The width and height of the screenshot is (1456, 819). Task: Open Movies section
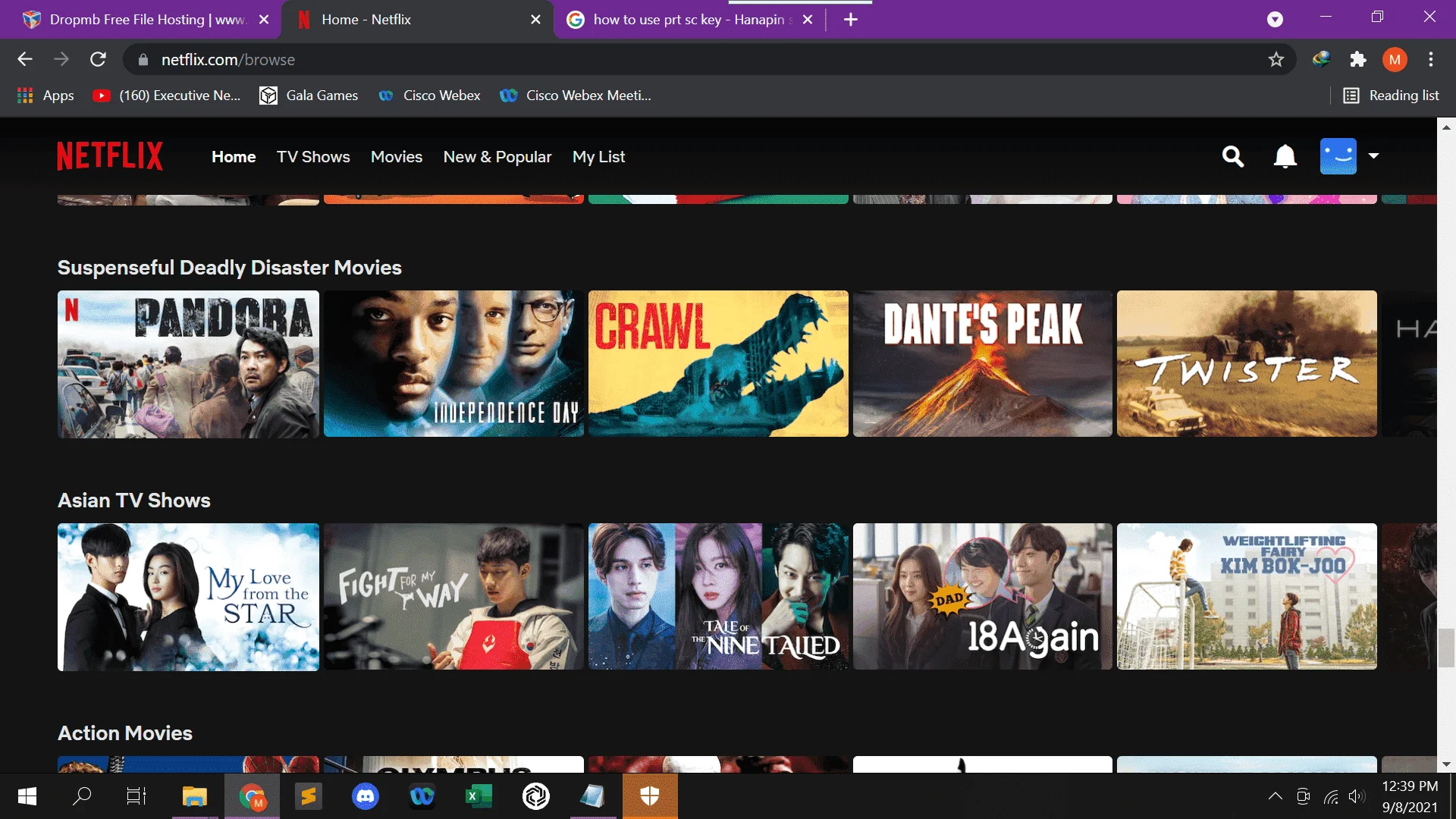point(397,157)
